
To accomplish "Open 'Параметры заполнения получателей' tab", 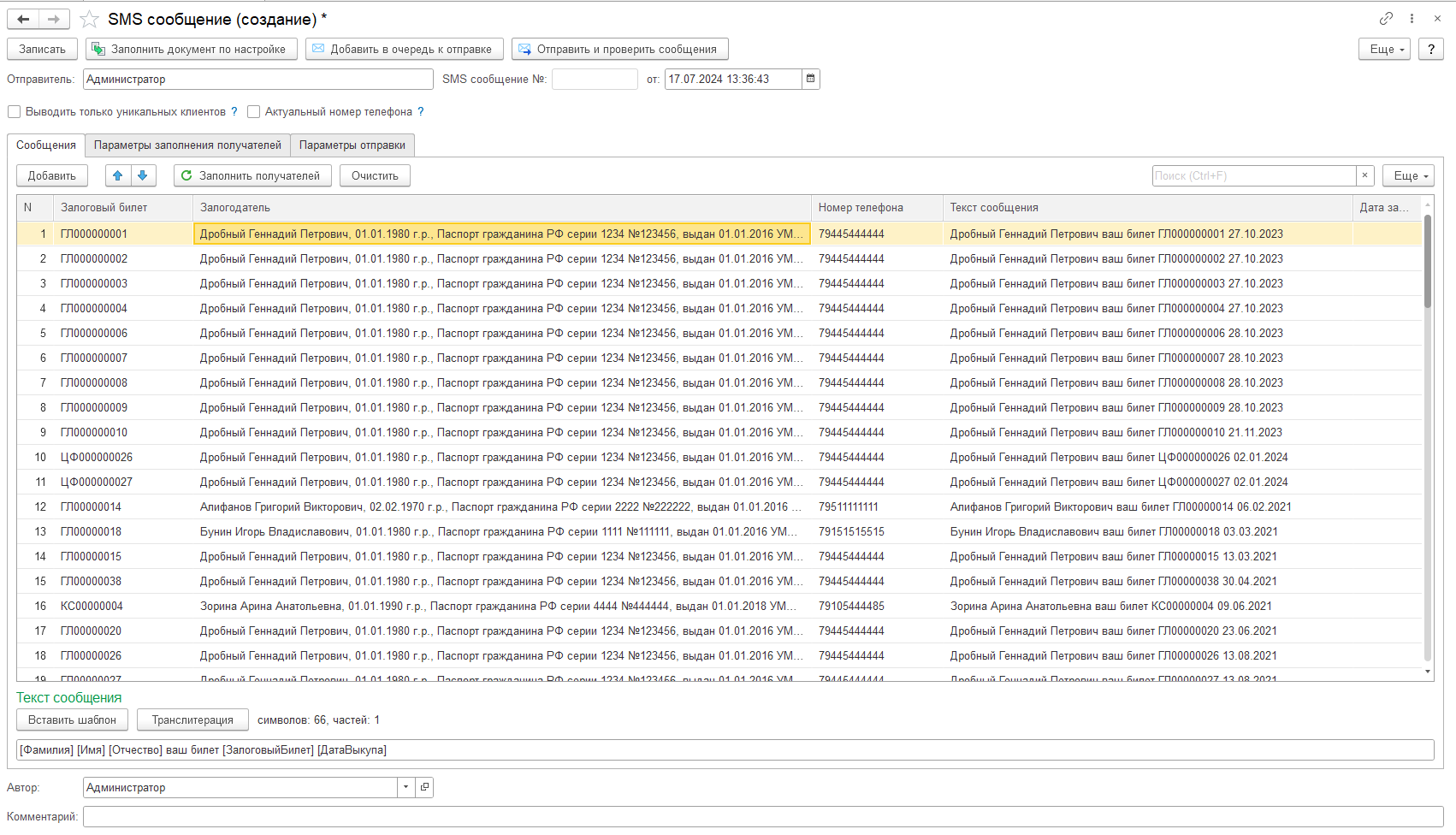I will click(187, 145).
